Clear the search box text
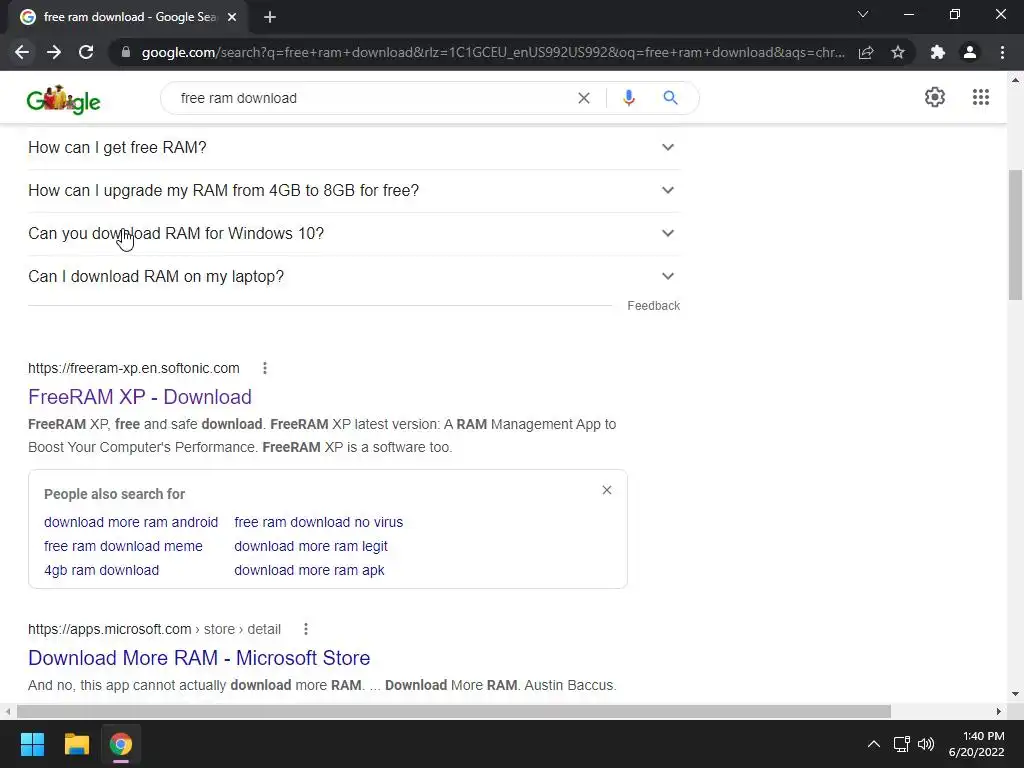The width and height of the screenshot is (1024, 768). 584,98
